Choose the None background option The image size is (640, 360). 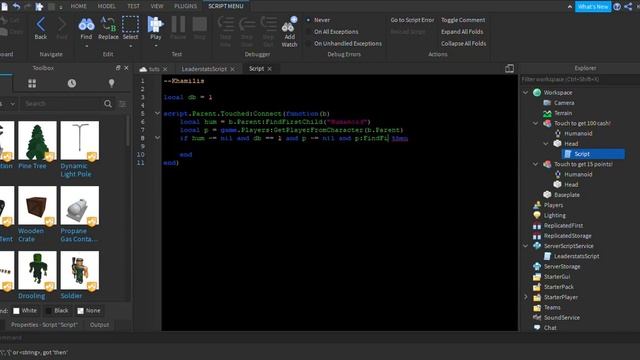(89, 311)
